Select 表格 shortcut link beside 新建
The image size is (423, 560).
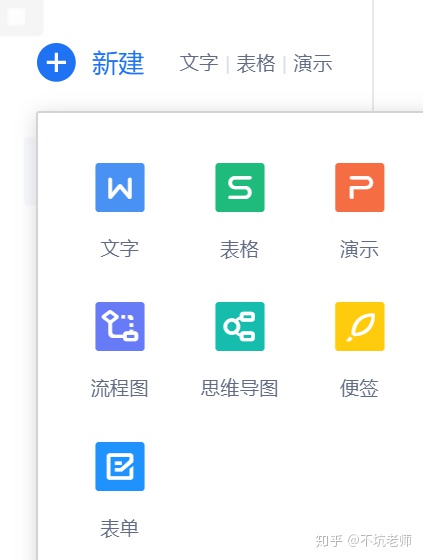coord(256,64)
